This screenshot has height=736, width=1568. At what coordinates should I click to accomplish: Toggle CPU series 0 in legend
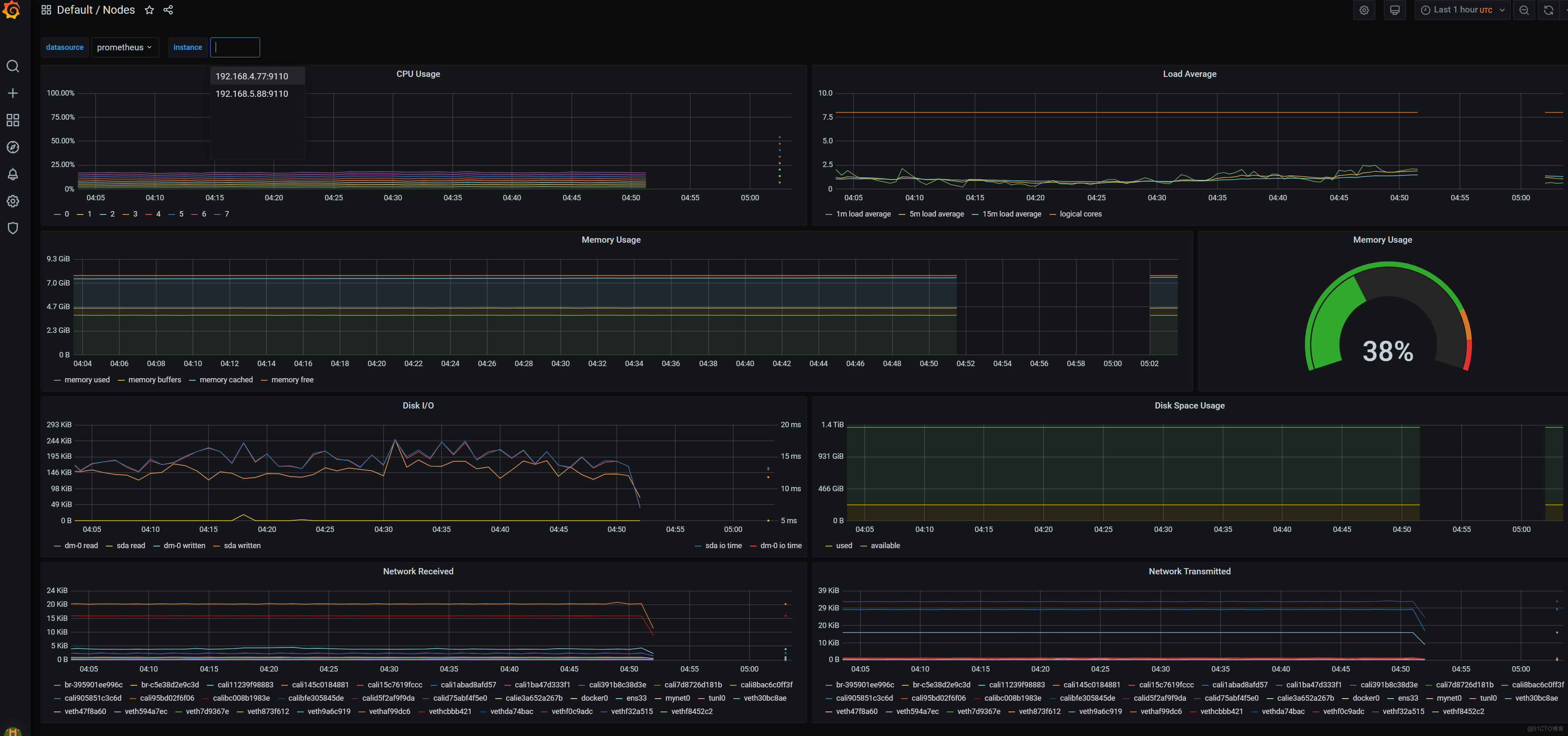coord(66,214)
